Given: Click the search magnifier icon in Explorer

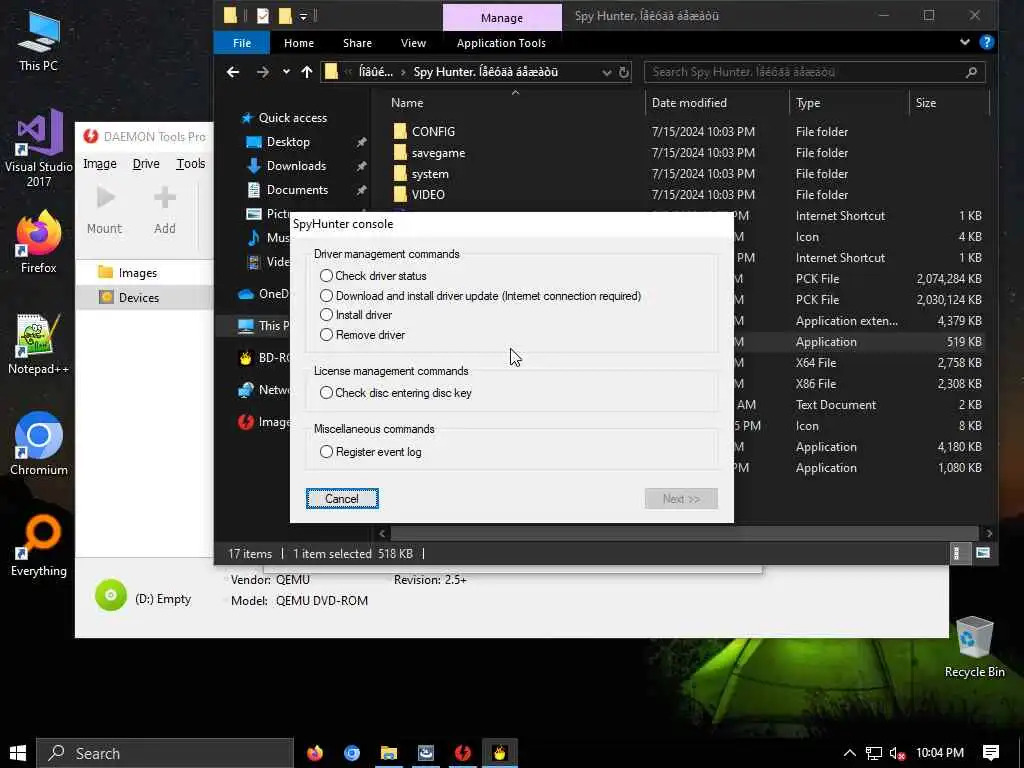Looking at the screenshot, I should pyautogui.click(x=972, y=72).
